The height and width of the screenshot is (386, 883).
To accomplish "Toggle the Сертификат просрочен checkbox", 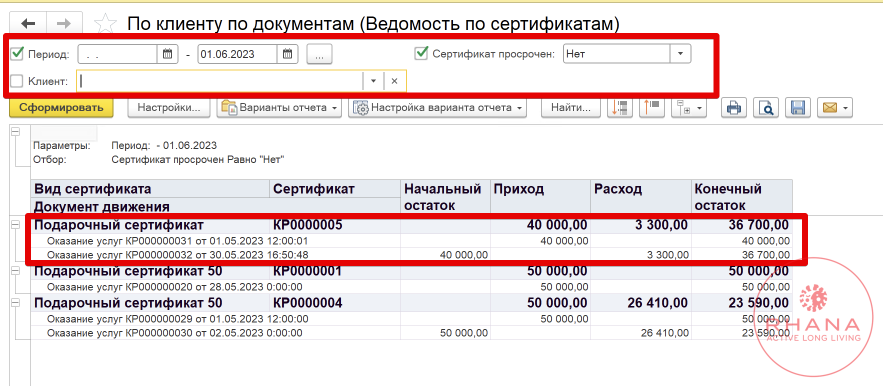I will pos(421,54).
